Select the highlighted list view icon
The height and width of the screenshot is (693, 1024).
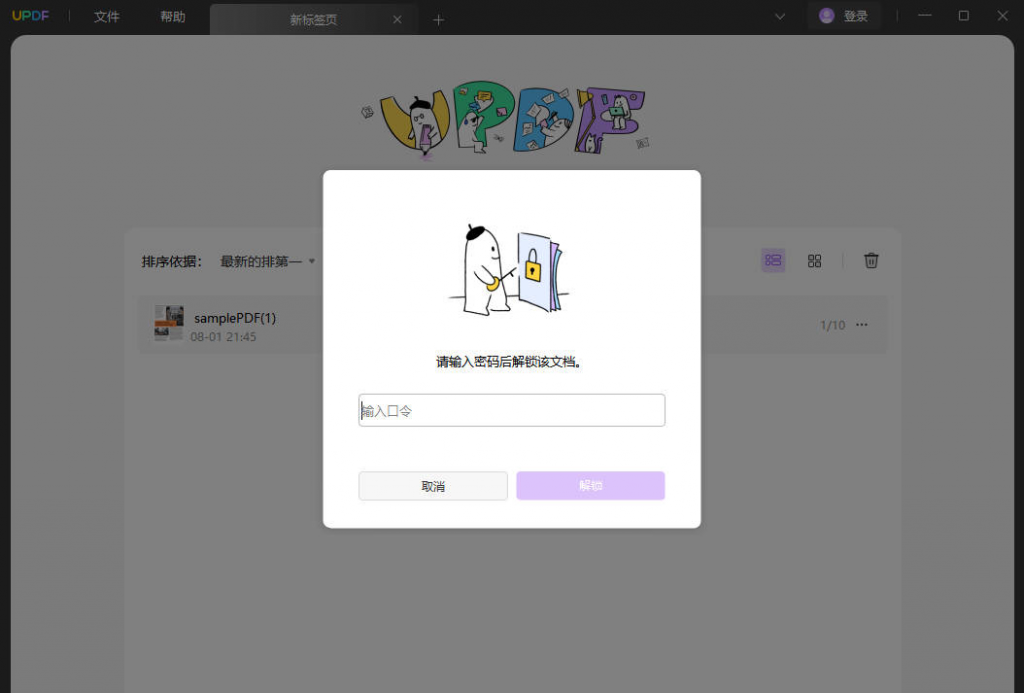(772, 260)
